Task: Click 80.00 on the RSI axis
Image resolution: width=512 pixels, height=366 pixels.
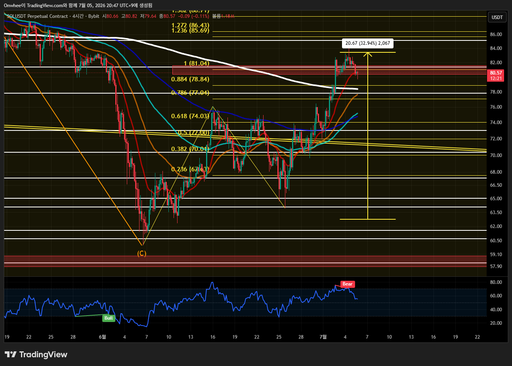Action: [496, 282]
